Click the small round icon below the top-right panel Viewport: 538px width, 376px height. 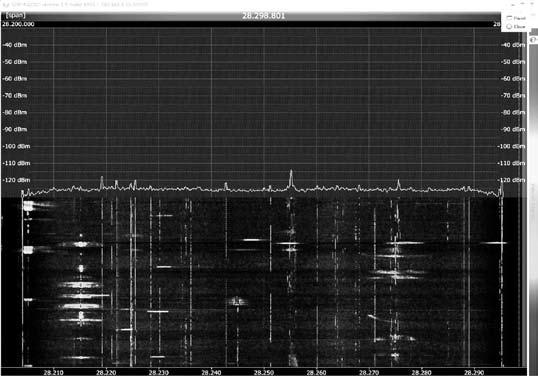click(x=533, y=40)
